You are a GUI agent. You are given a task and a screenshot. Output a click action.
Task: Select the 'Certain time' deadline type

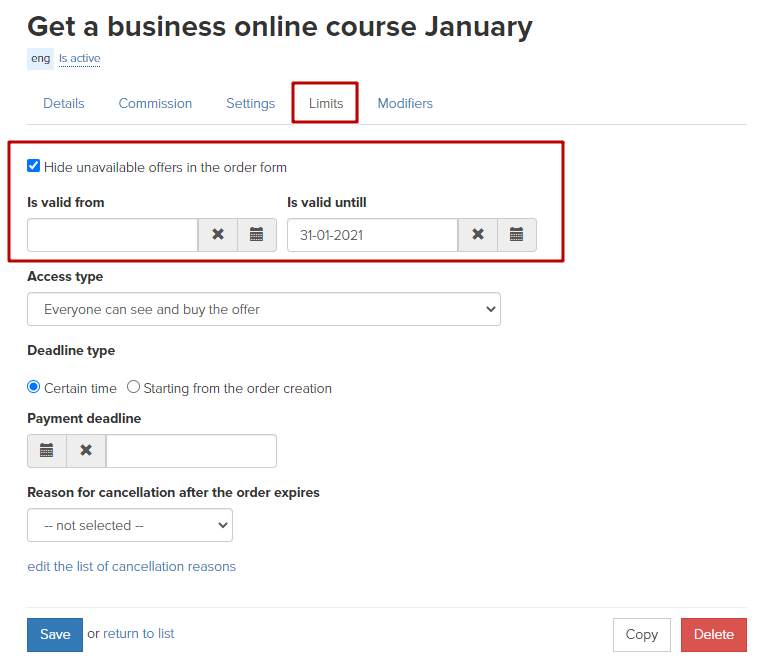click(33, 387)
